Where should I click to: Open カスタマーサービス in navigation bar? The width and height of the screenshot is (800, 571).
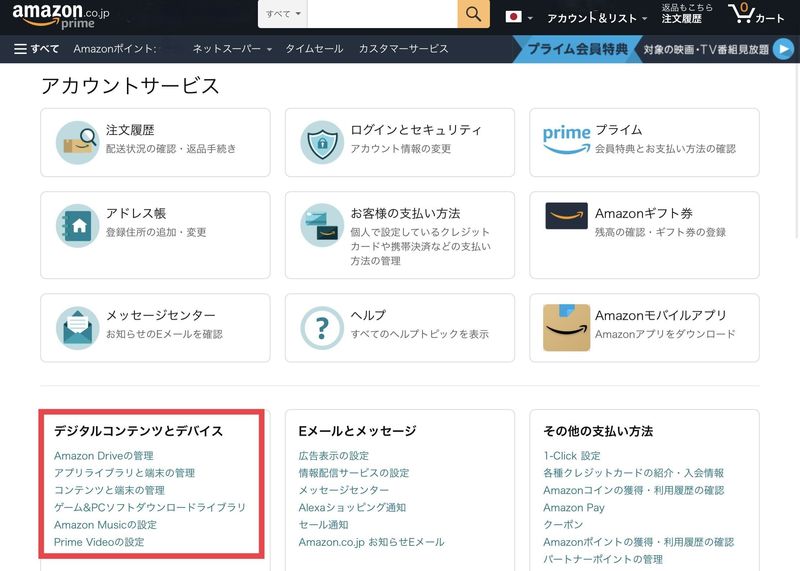403,49
